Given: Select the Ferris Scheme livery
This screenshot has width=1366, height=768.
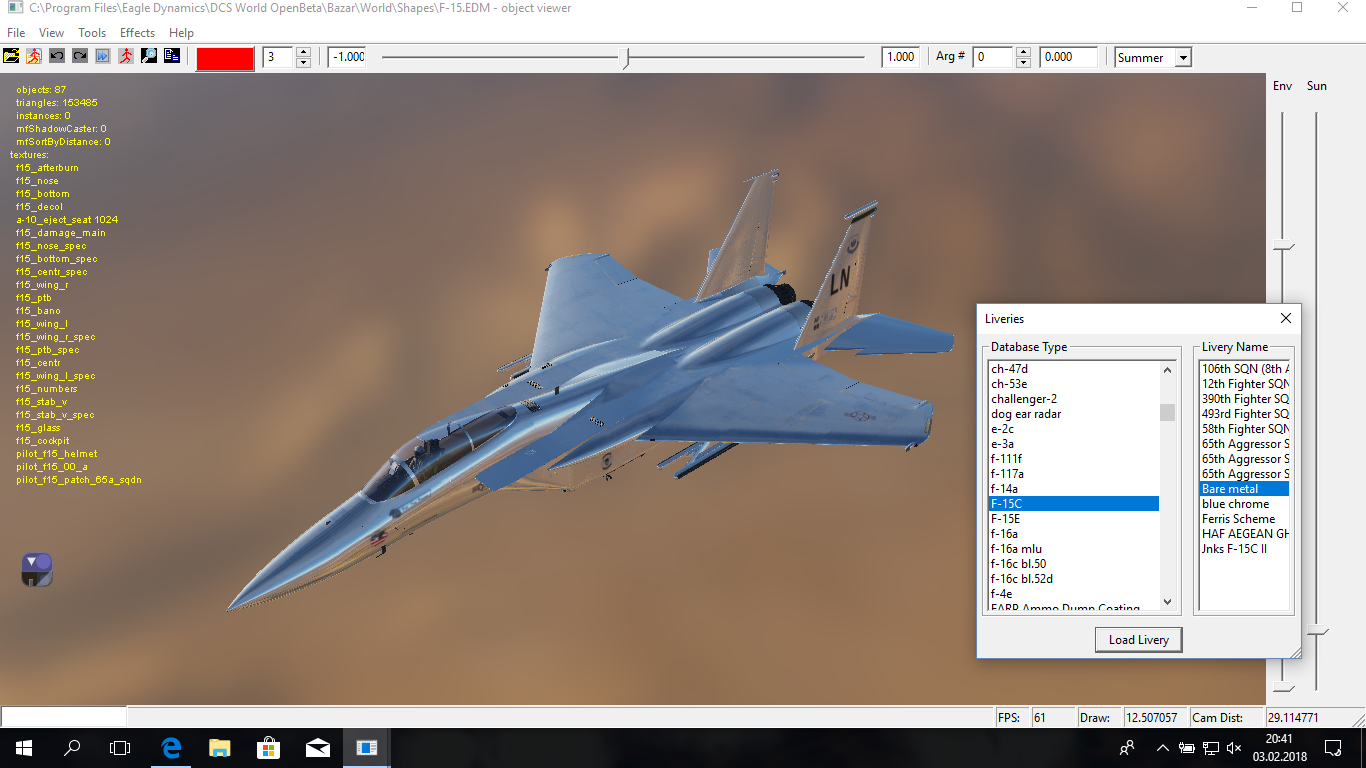Looking at the screenshot, I should click(x=1244, y=519).
